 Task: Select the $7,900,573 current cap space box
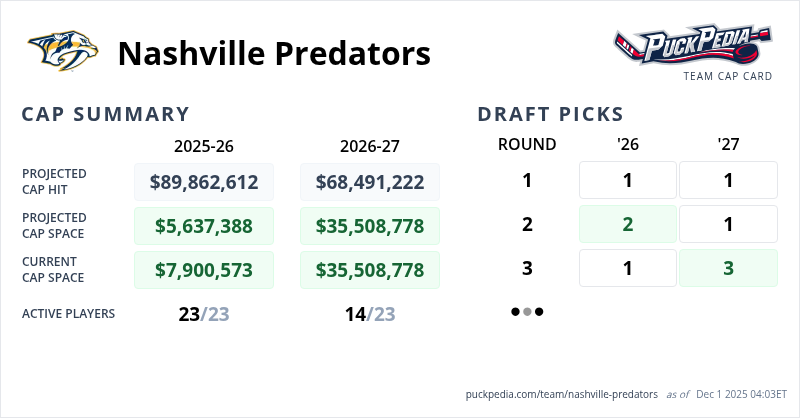point(204,270)
